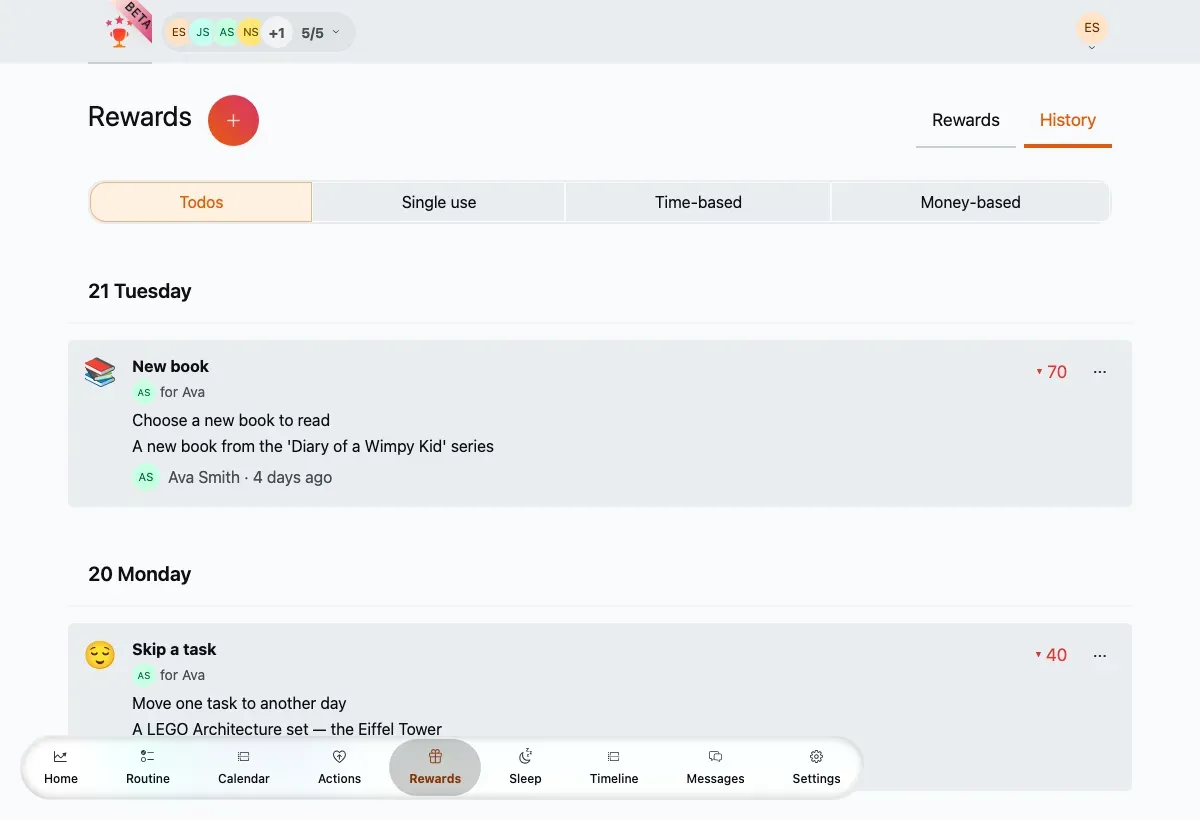Screen dimensions: 1200x820
Task: Click the LEGO Architecture set description
Action: pos(287,729)
